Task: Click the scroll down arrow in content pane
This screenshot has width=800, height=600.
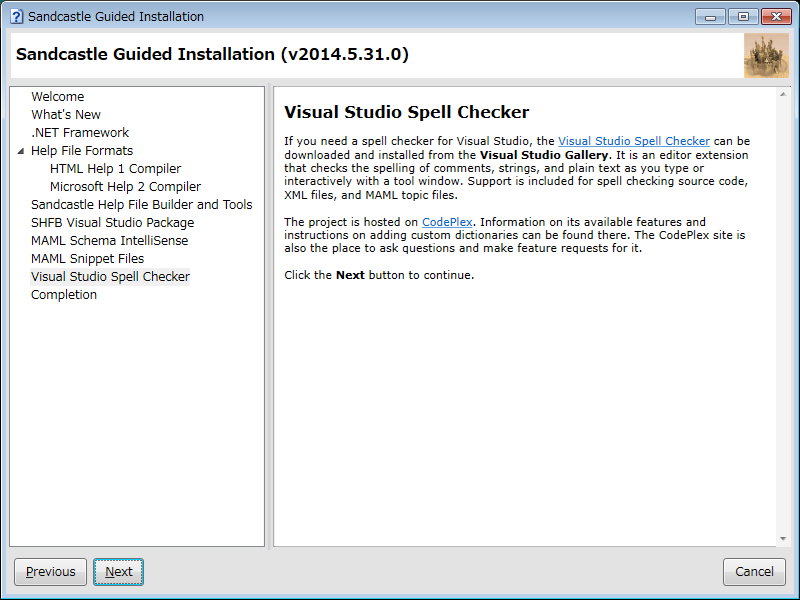Action: [x=783, y=539]
